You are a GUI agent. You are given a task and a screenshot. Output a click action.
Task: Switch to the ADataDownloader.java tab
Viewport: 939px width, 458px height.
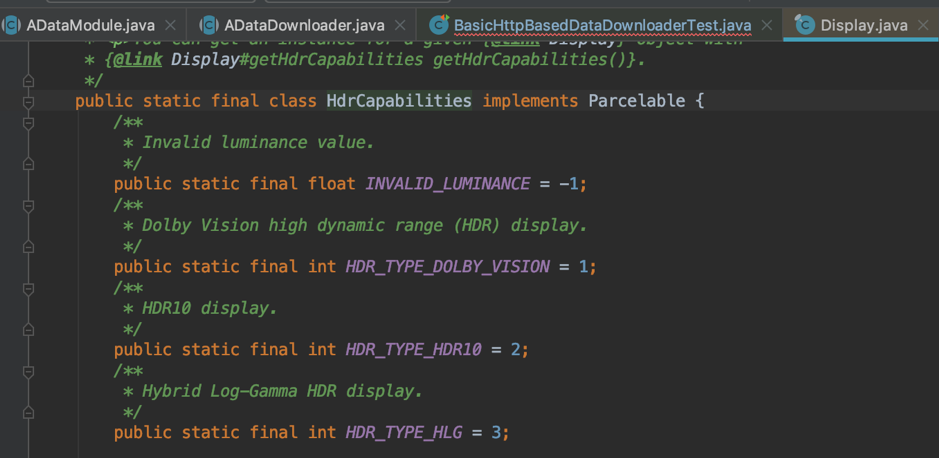(x=304, y=25)
